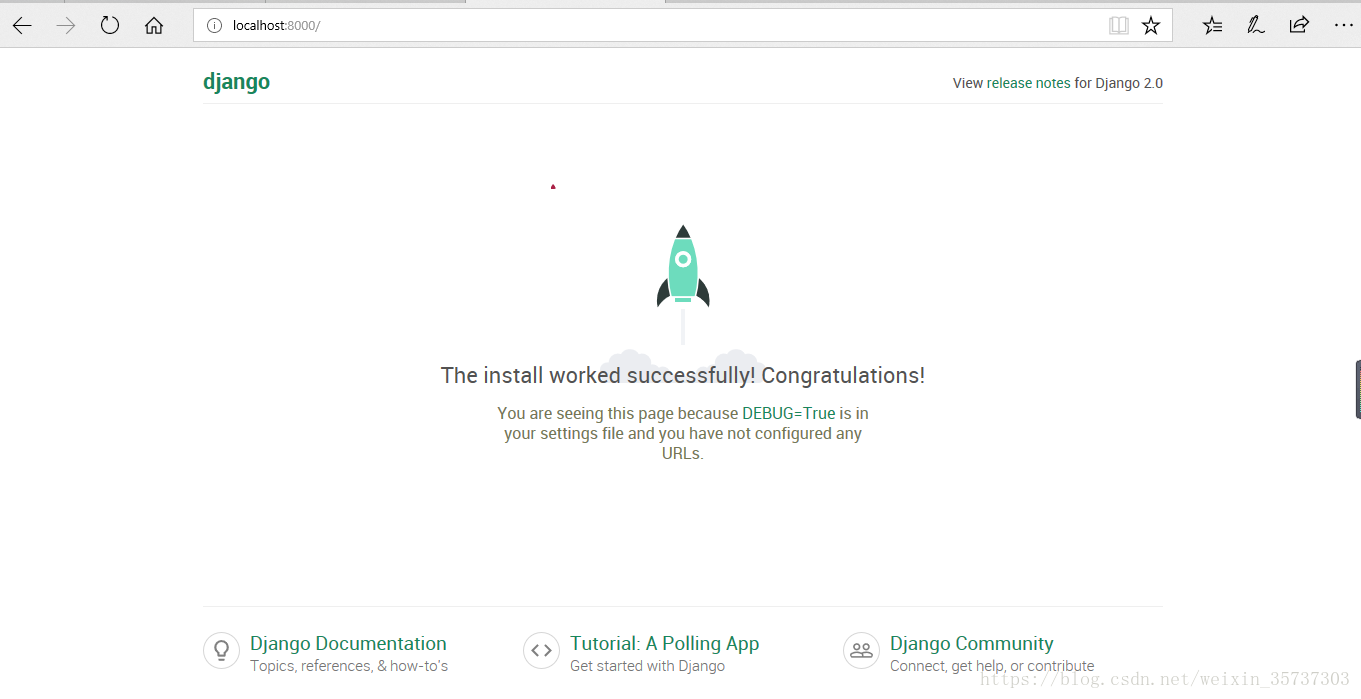Open the release notes link
The width and height of the screenshot is (1361, 699).
(1028, 83)
